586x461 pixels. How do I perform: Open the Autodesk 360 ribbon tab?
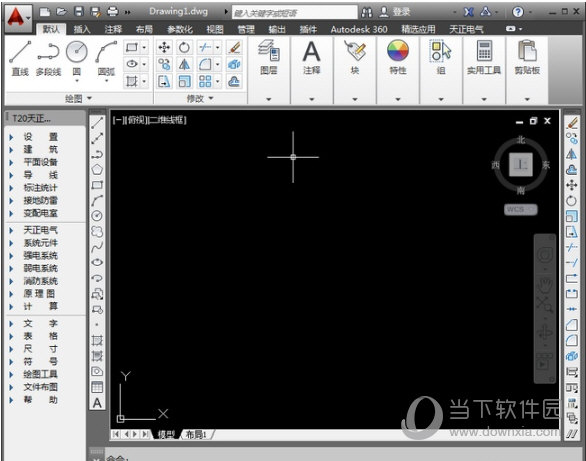pyautogui.click(x=359, y=29)
